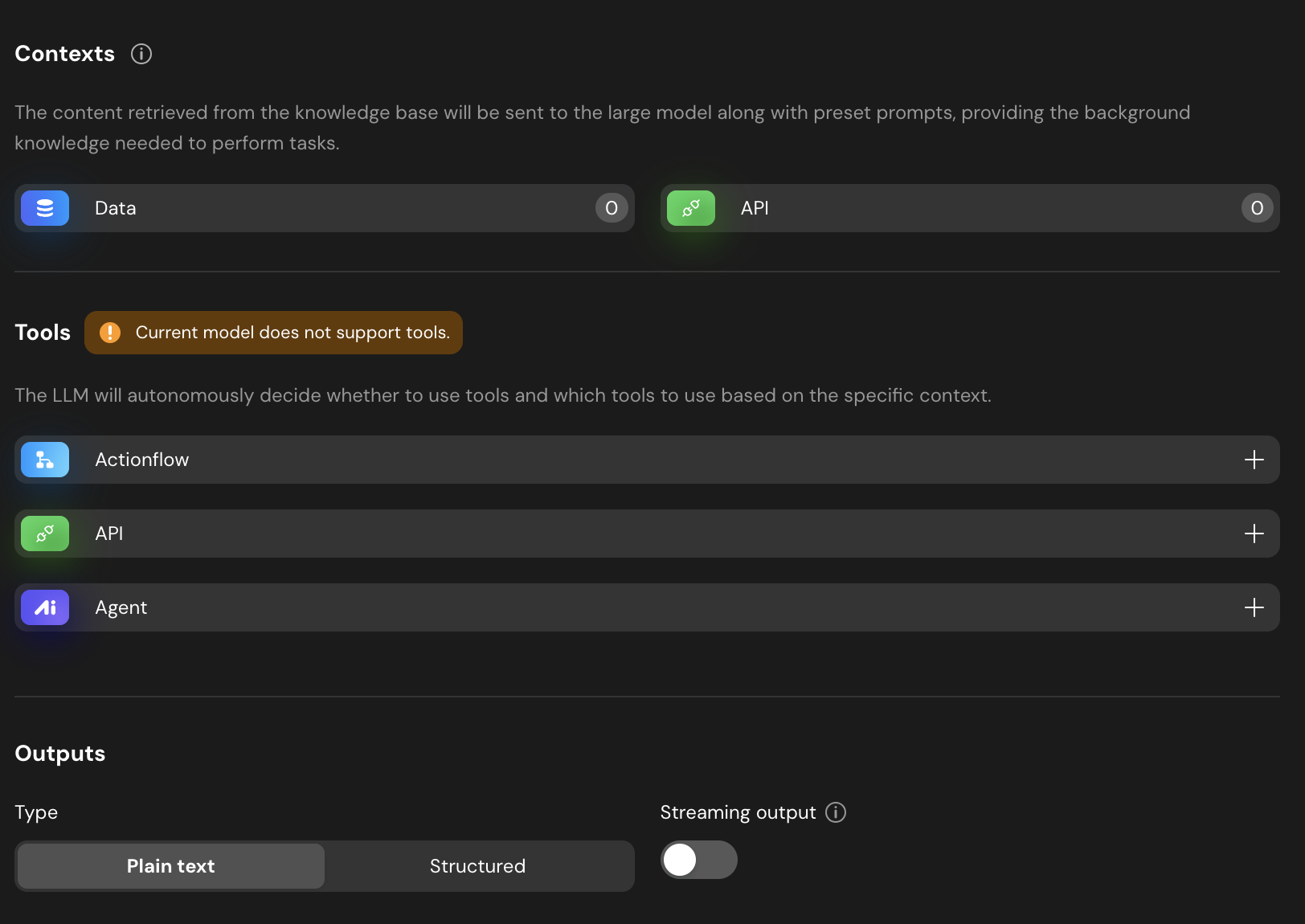
Task: Click the Agent row label
Action: (x=121, y=607)
